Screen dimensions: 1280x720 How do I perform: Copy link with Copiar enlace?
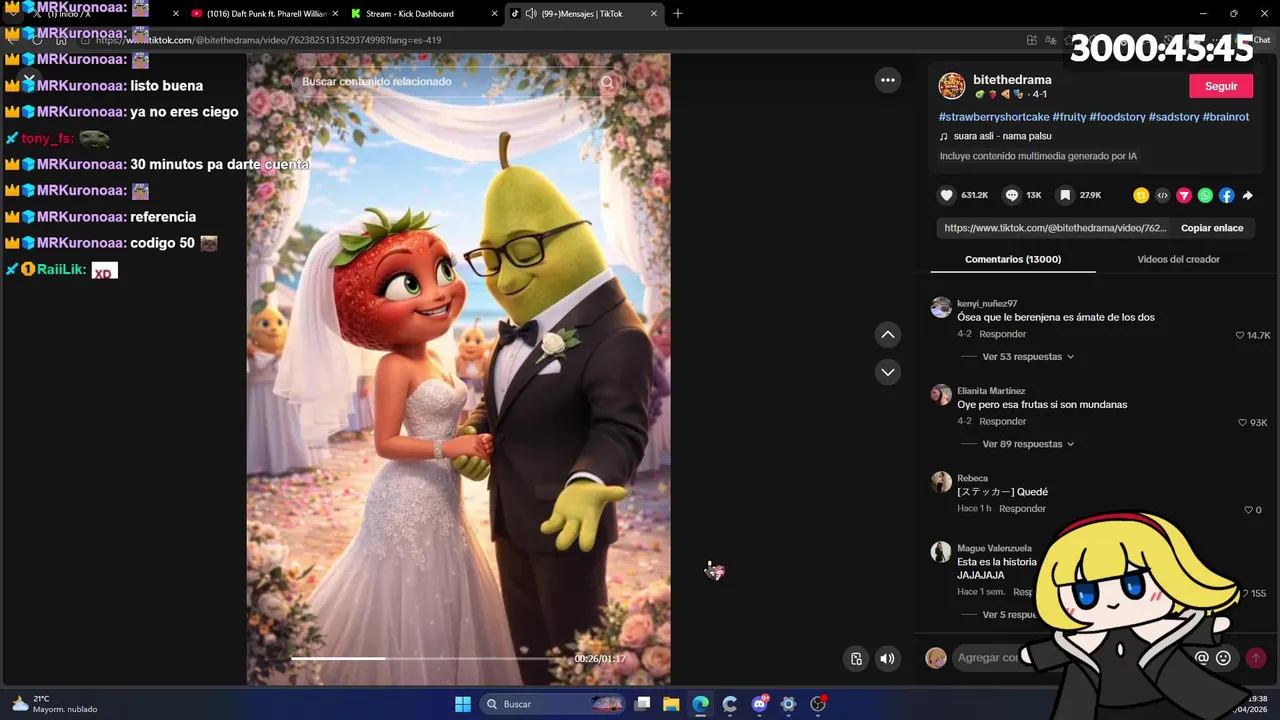click(1212, 228)
